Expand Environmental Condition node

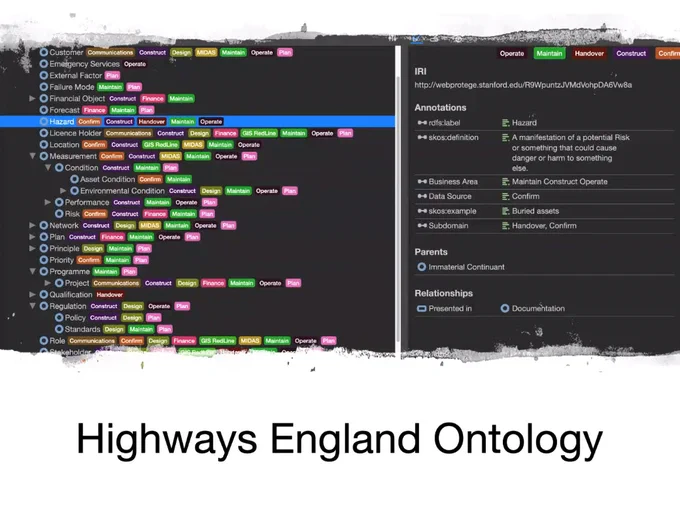point(63,190)
